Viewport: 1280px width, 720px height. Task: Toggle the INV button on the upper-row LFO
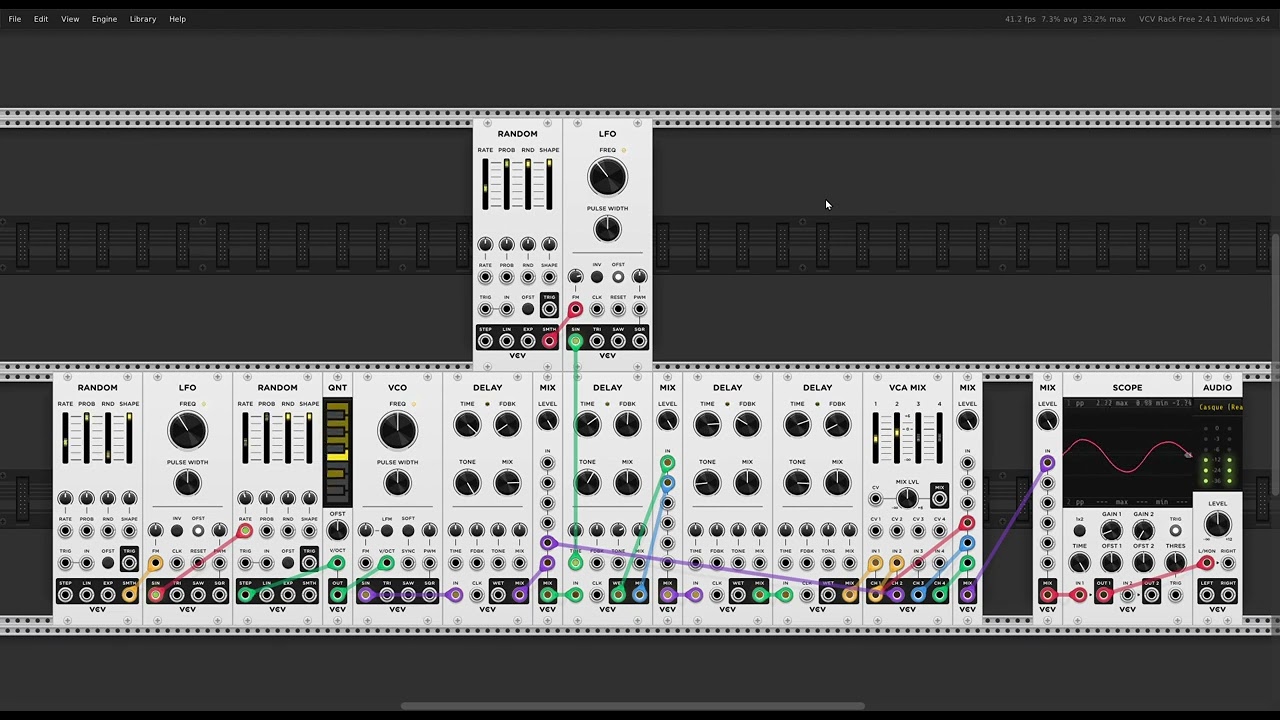[597, 277]
